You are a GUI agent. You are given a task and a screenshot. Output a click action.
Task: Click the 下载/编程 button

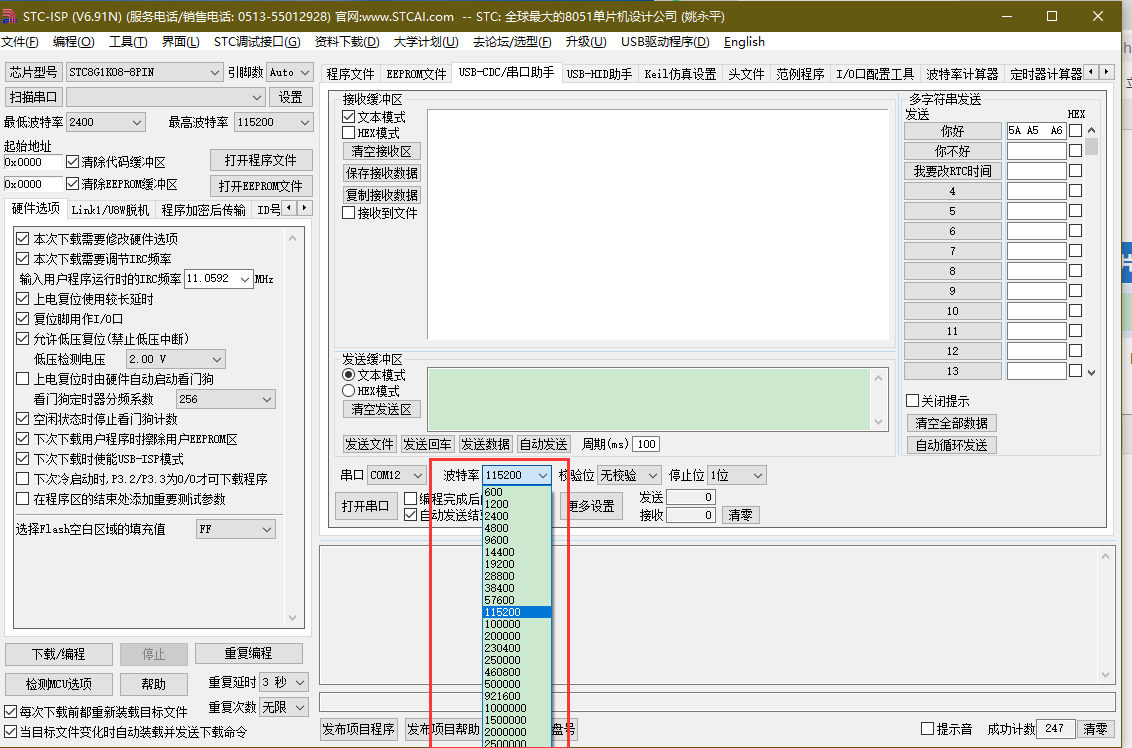point(58,654)
